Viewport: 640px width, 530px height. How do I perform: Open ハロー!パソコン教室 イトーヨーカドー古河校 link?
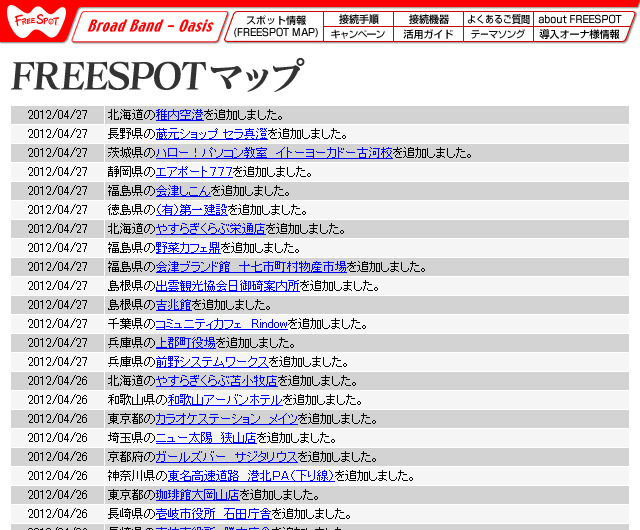pyautogui.click(x=274, y=153)
